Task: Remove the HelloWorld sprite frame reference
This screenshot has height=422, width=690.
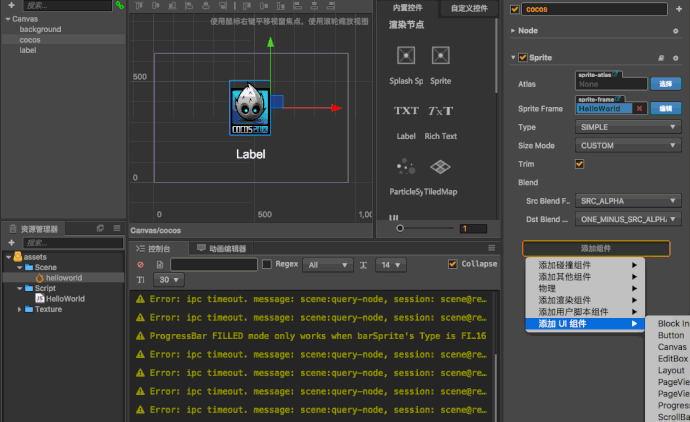Action: (x=639, y=108)
